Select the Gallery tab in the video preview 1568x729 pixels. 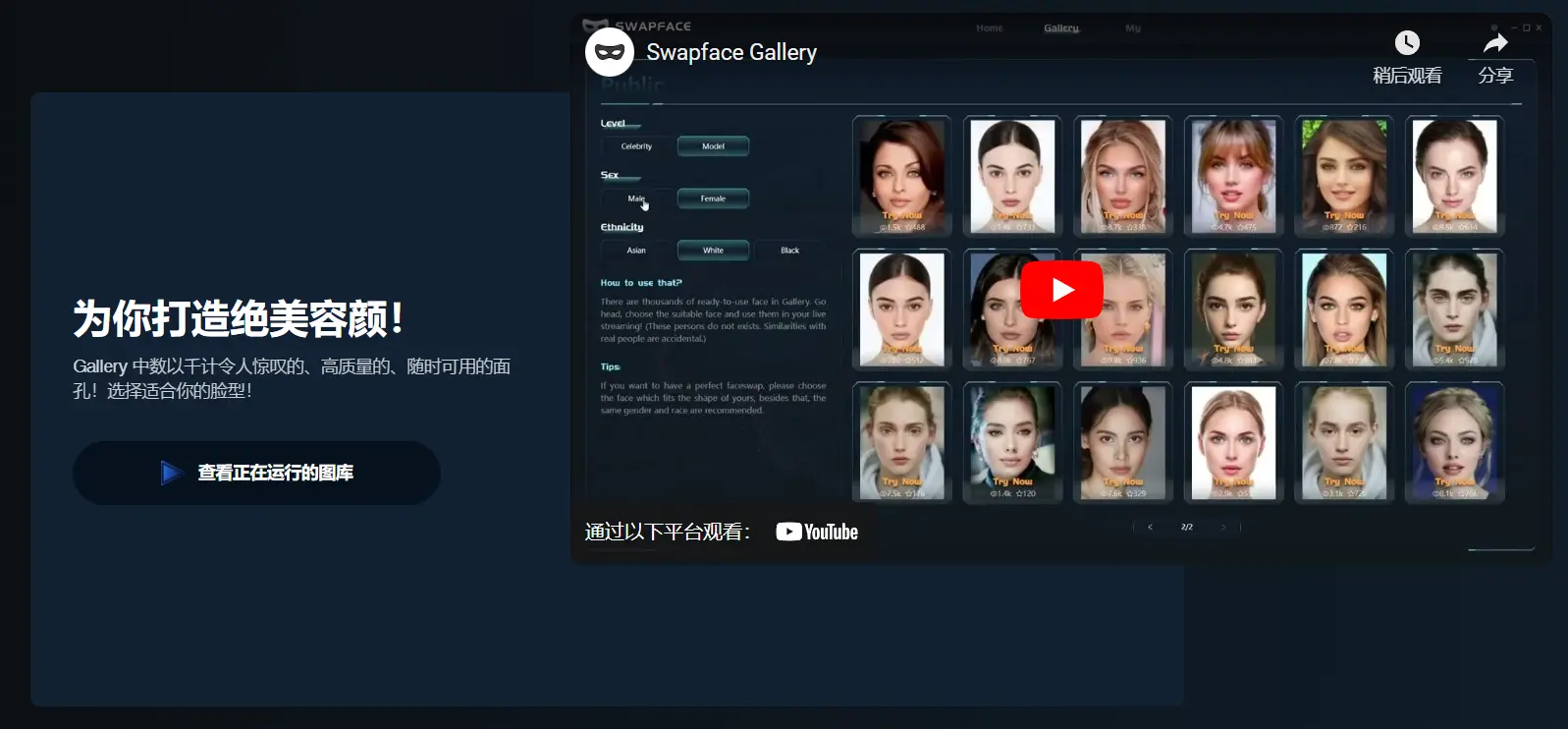point(1061,28)
